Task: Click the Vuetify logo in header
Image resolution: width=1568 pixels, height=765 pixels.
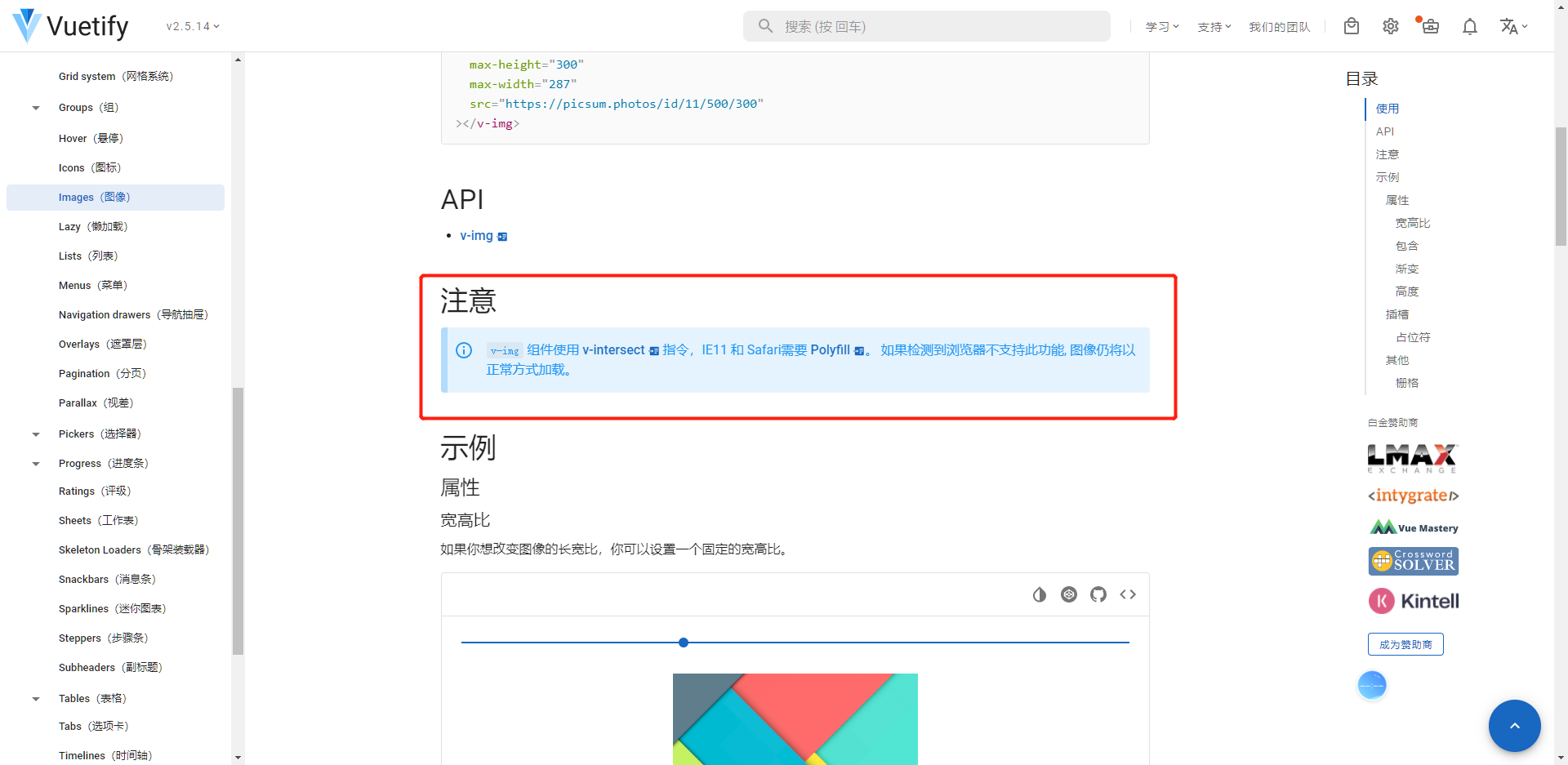Action: (x=71, y=26)
